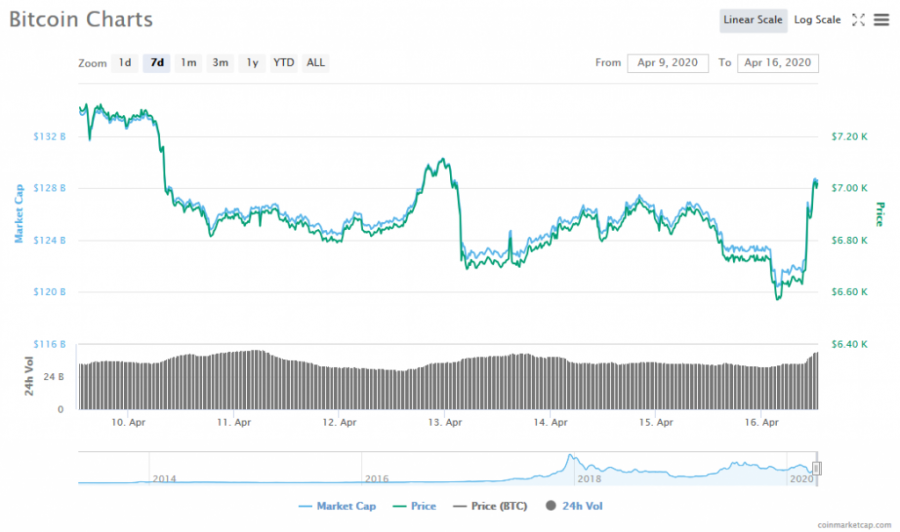Toggle fullscreen chart view icon
The height and width of the screenshot is (532, 900).
(x=858, y=20)
